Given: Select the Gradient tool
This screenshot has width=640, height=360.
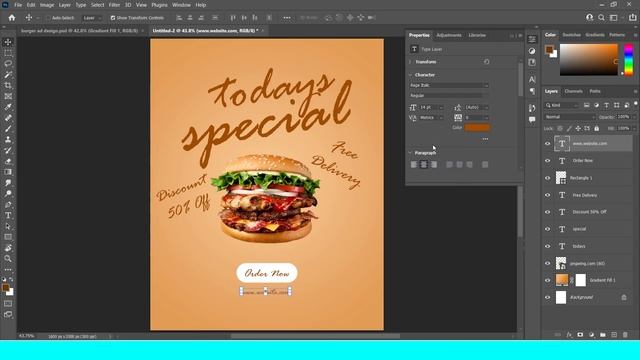Looking at the screenshot, I should (x=8, y=172).
